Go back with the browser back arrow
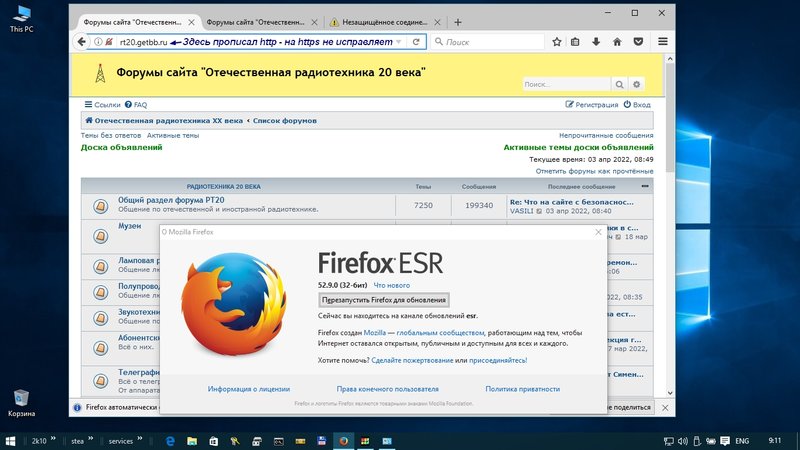Screen dimensions: 800x450 point(81,42)
